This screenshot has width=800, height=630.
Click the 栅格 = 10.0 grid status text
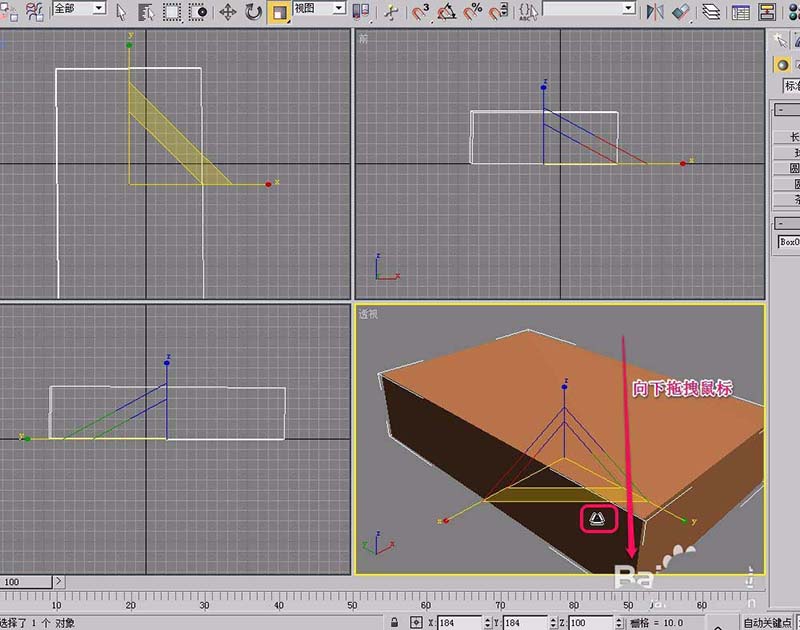tap(657, 623)
